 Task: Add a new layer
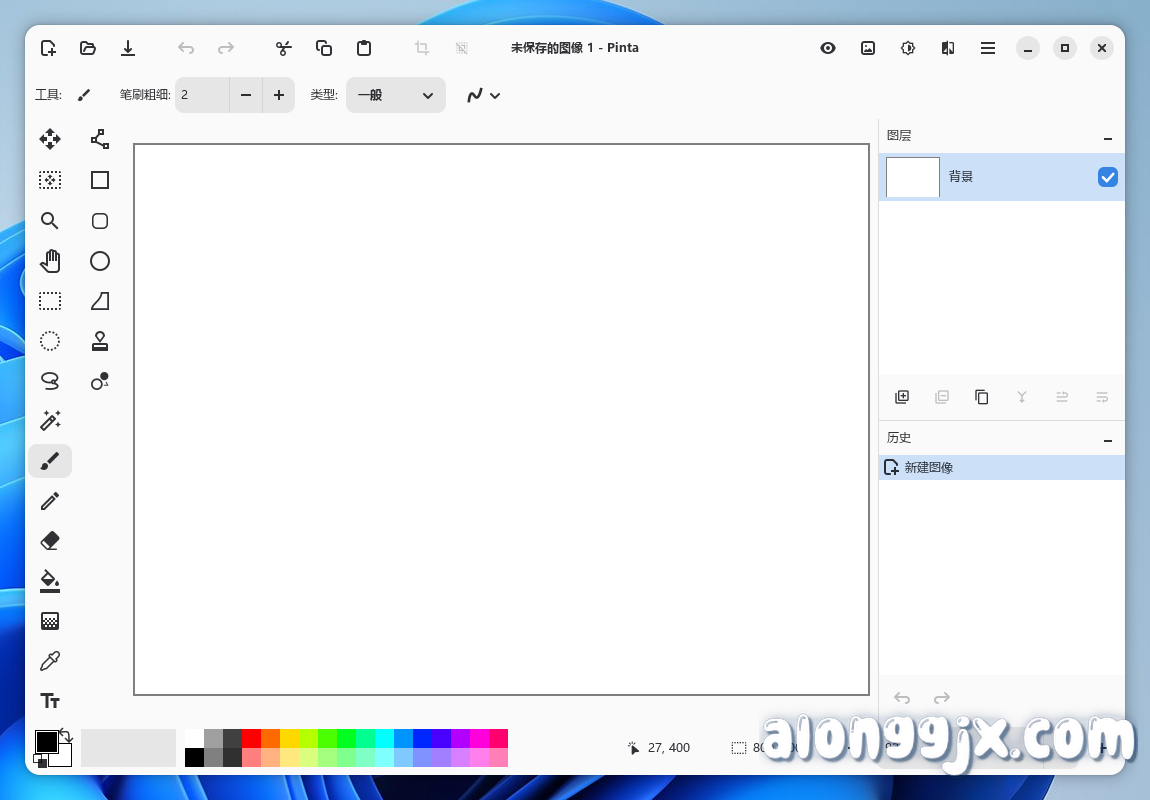tap(901, 397)
